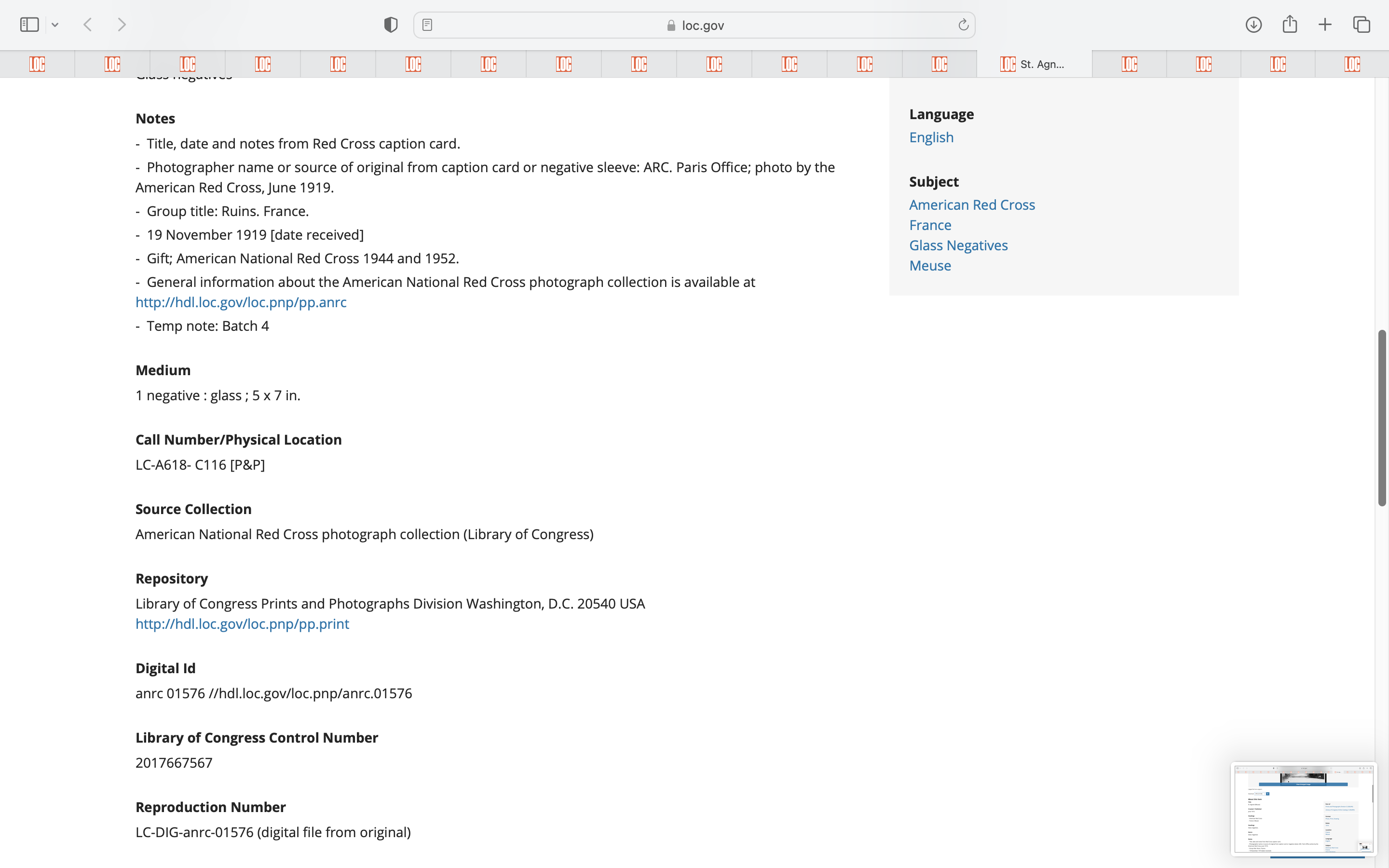Follow the American Red Cross subject link

coord(972,205)
